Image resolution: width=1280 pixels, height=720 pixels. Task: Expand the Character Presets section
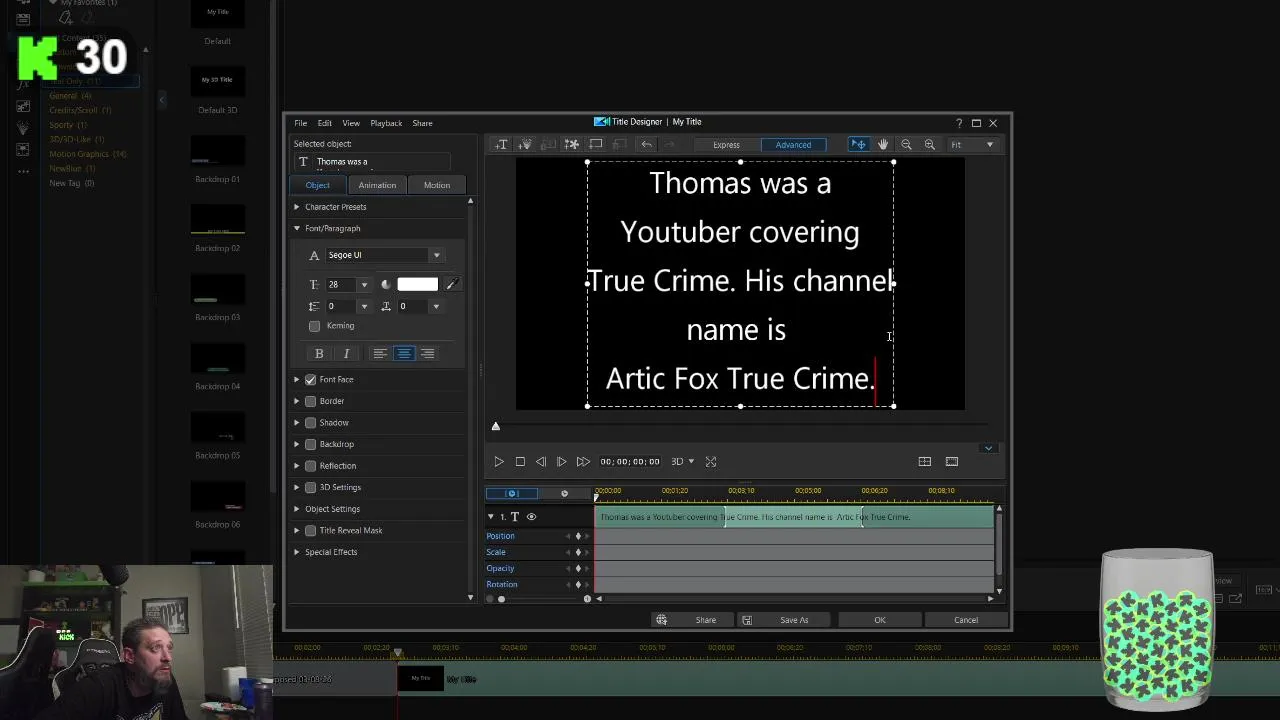(297, 207)
